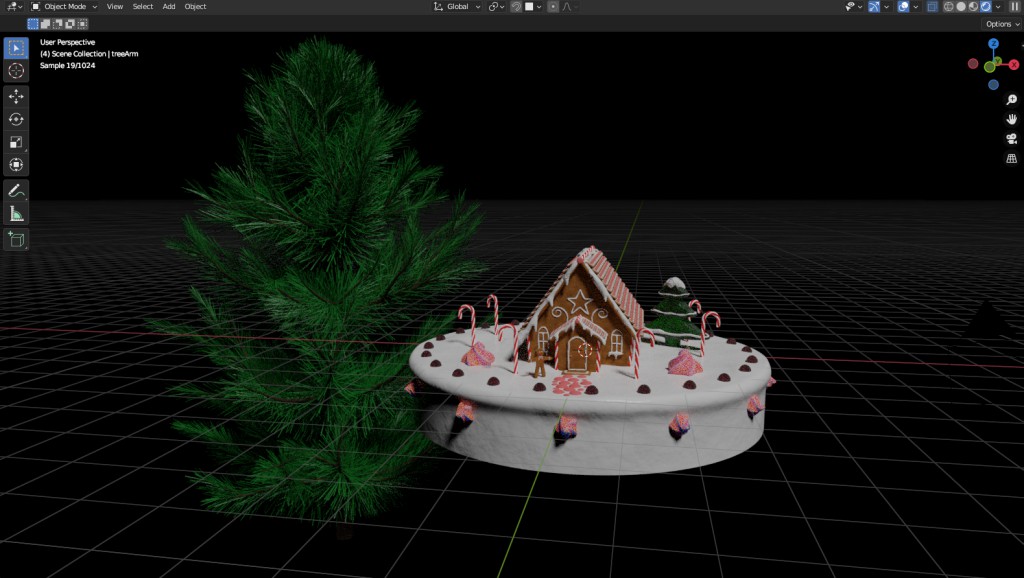This screenshot has height=578, width=1024.
Task: Expand the Options dropdown
Action: [1001, 24]
